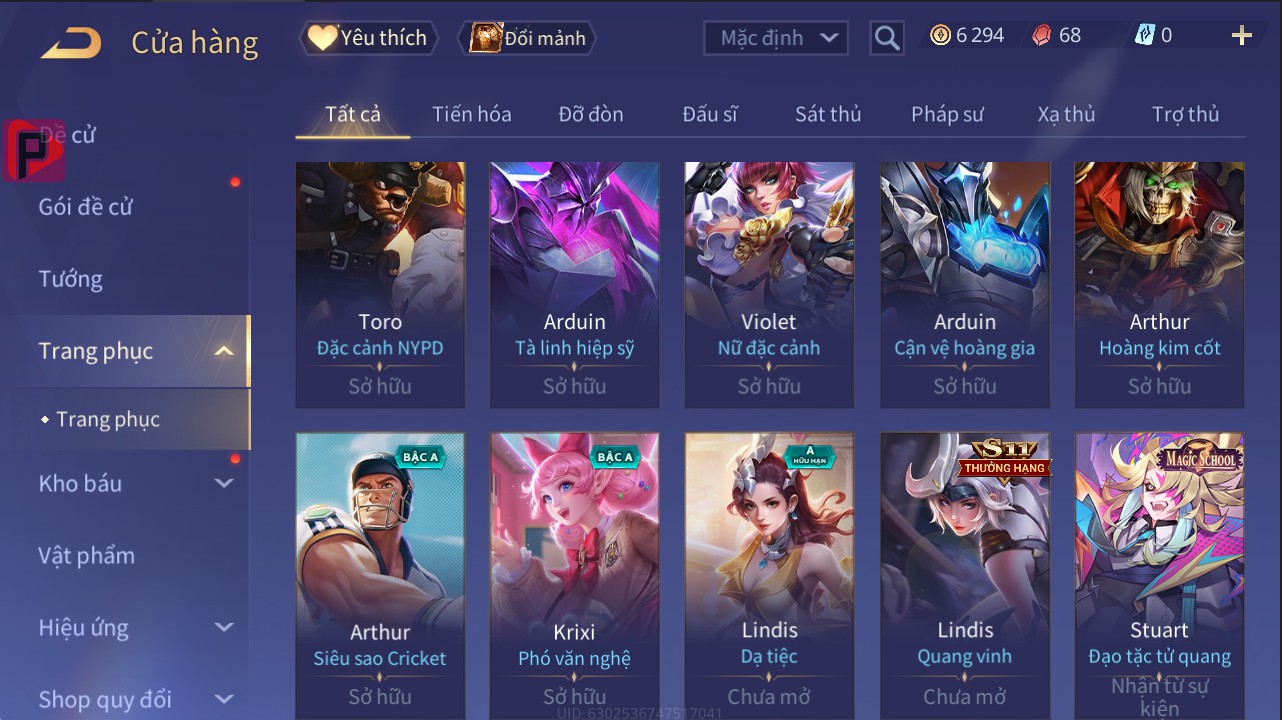
Task: Click the golden back arrow icon
Action: pos(71,44)
